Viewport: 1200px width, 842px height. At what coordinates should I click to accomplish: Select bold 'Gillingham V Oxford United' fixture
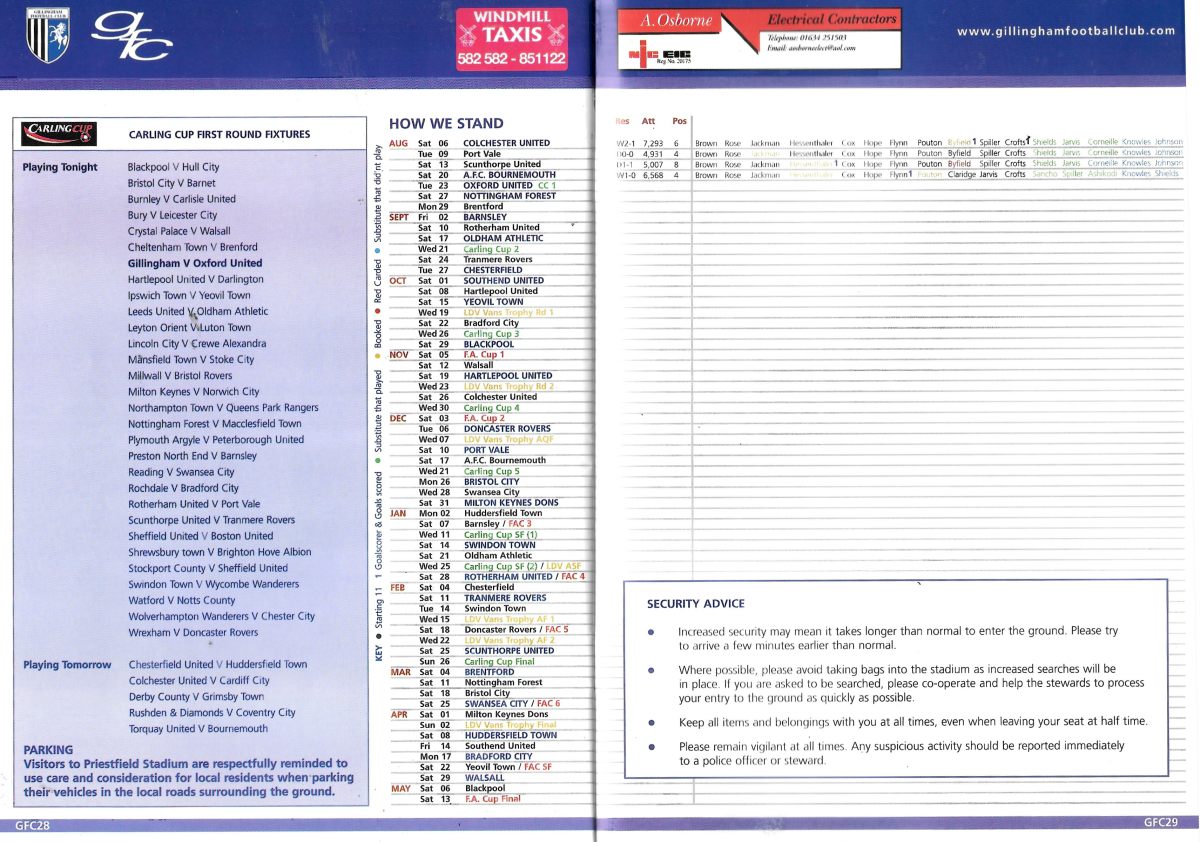coord(195,263)
